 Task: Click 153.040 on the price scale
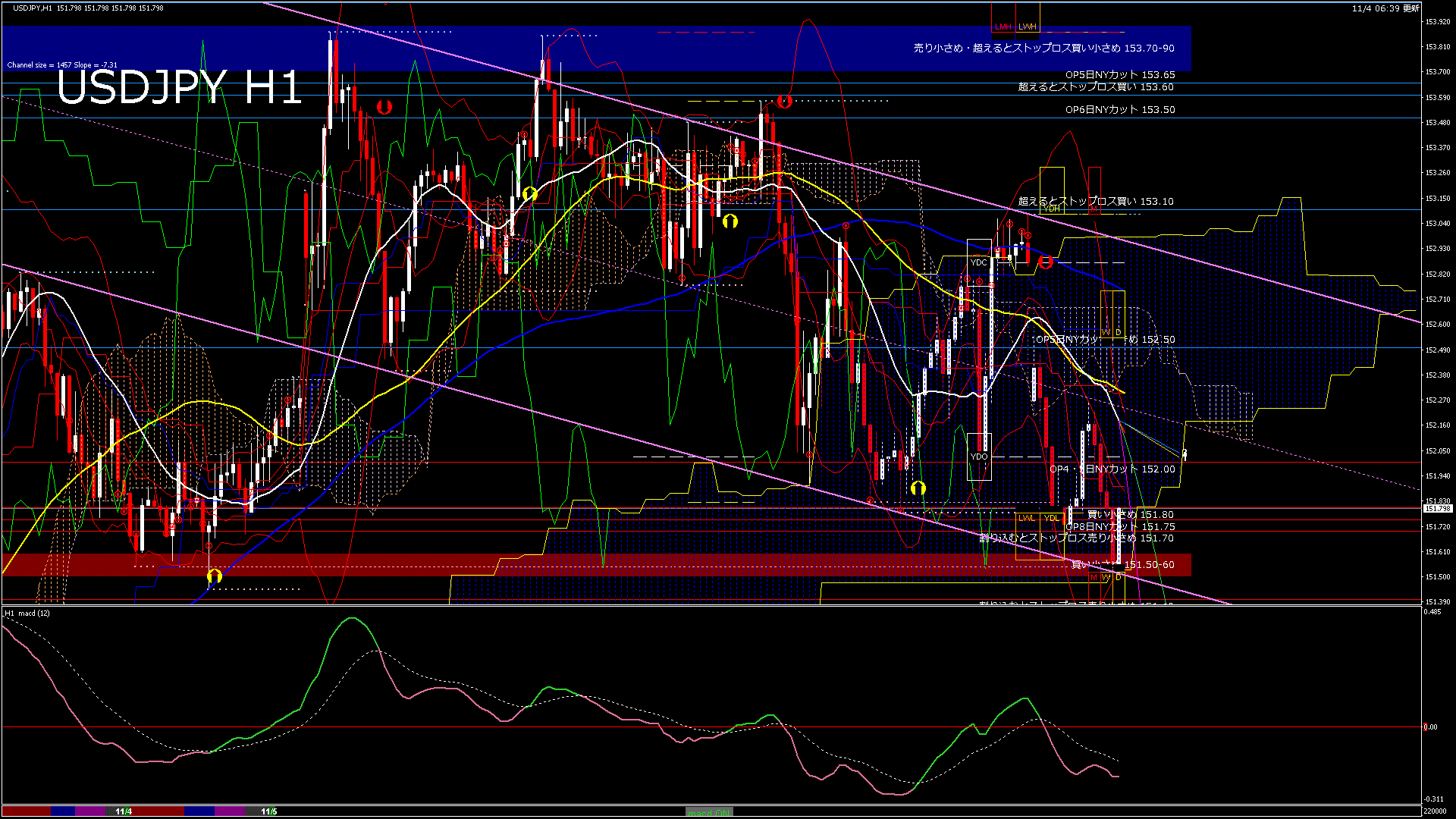point(1438,224)
